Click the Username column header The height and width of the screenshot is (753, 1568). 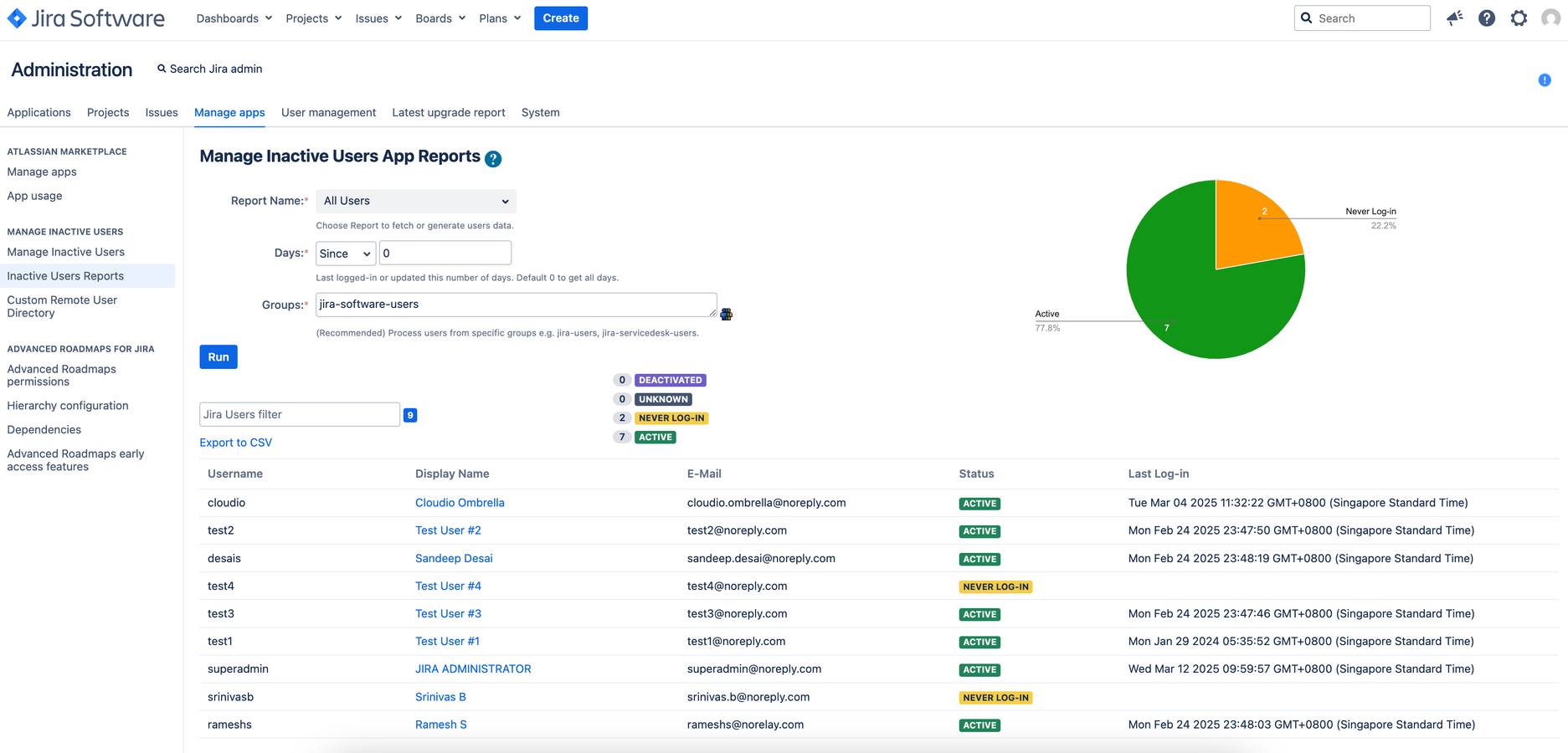[x=235, y=474]
